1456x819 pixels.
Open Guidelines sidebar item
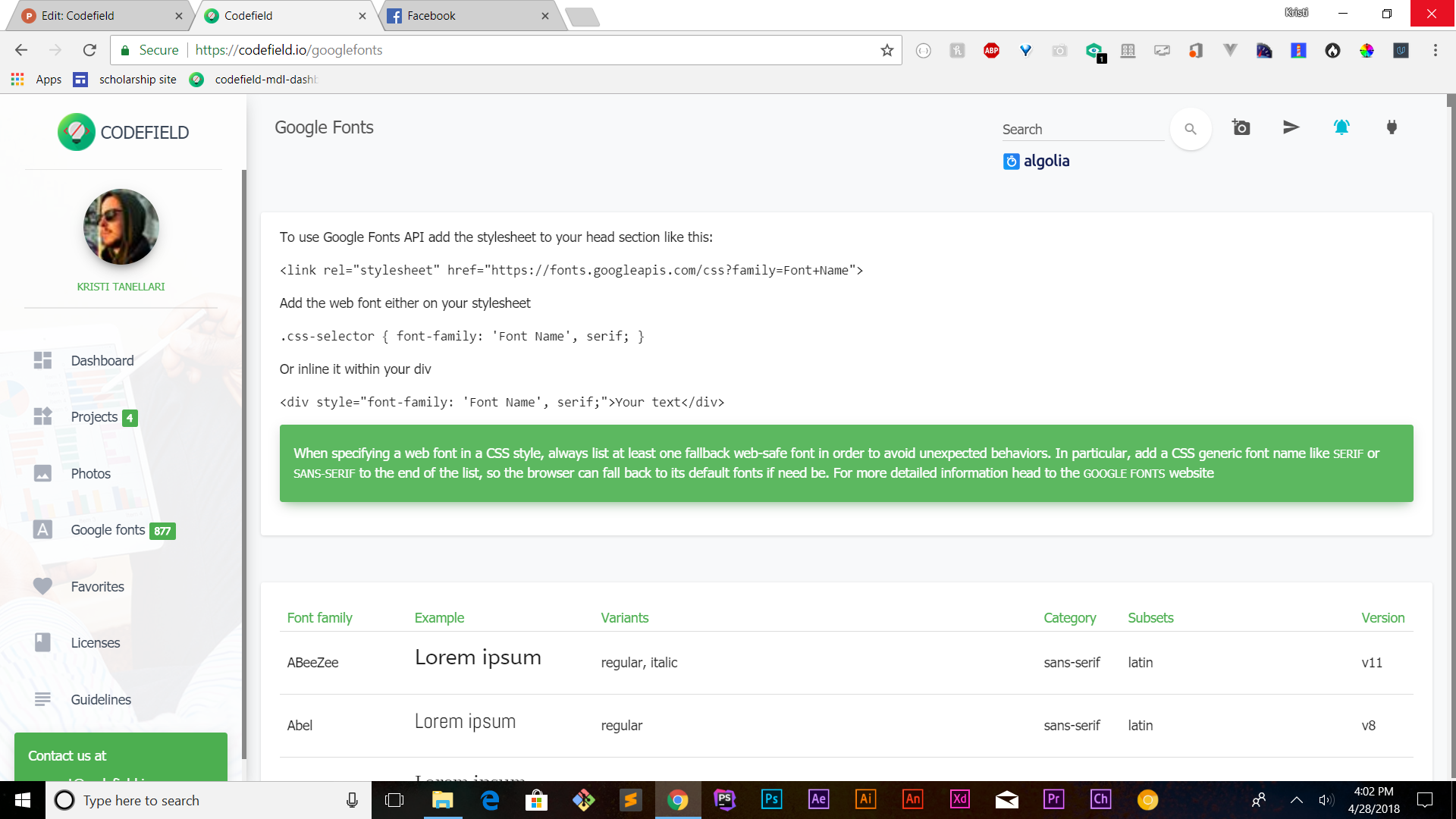click(x=101, y=700)
